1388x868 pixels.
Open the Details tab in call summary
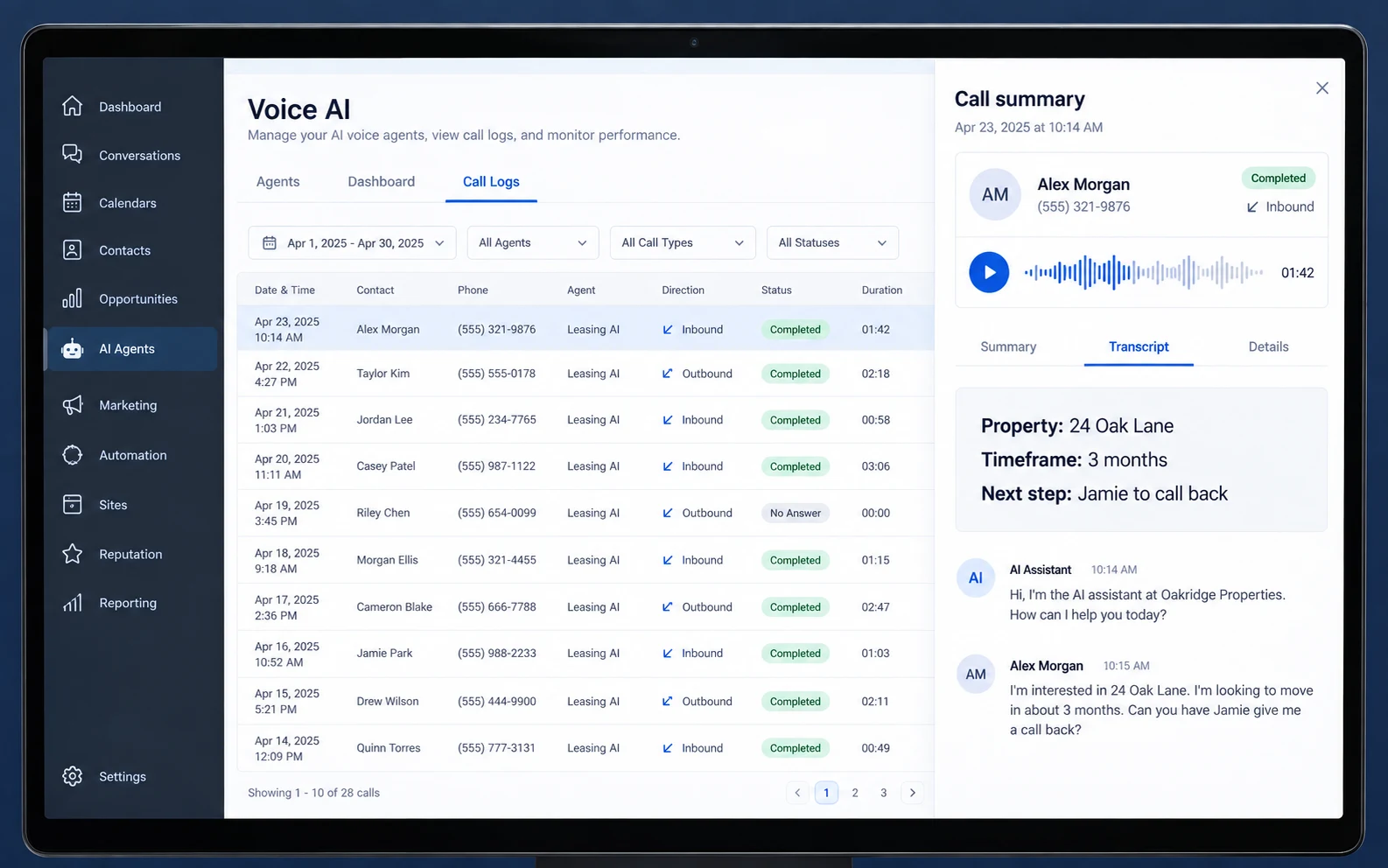[1268, 346]
